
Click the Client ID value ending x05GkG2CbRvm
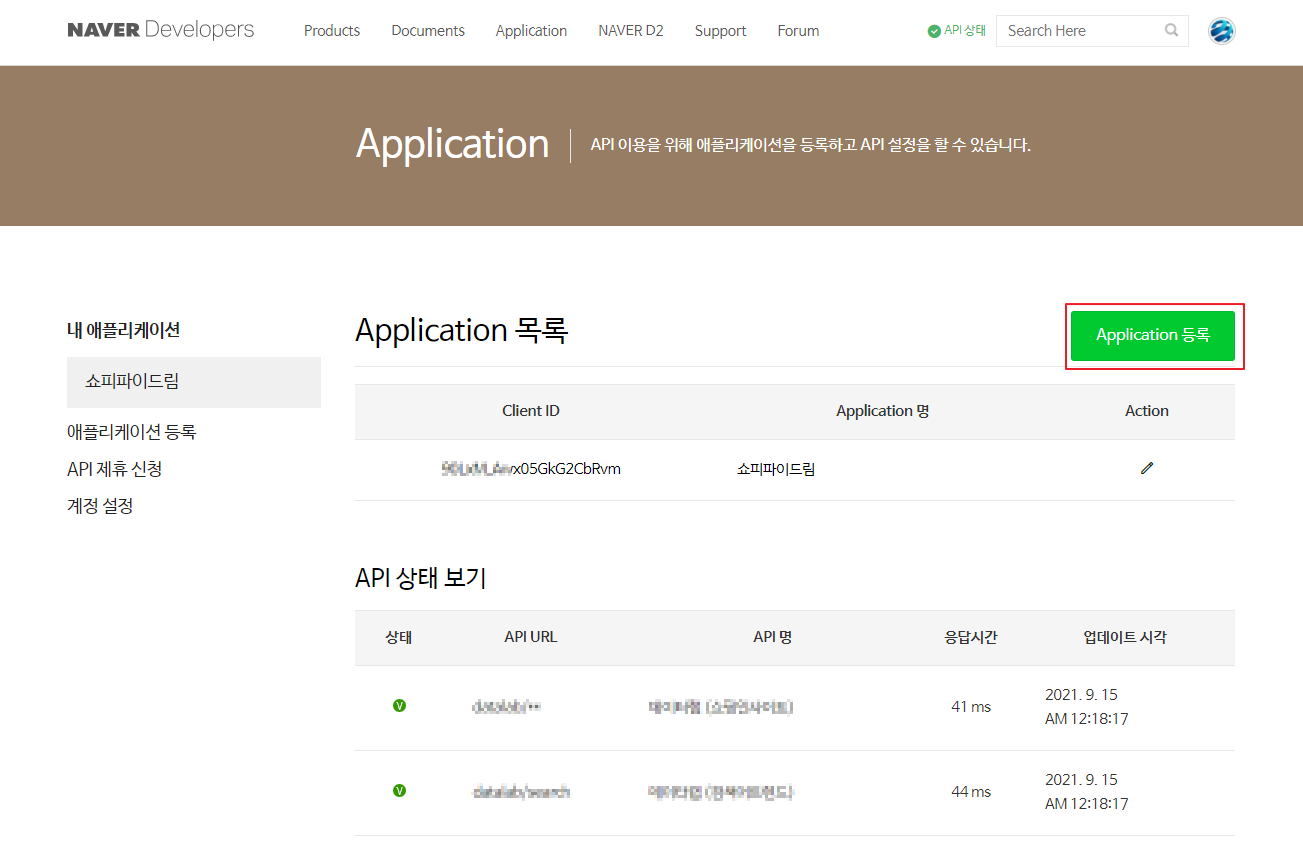pos(531,468)
